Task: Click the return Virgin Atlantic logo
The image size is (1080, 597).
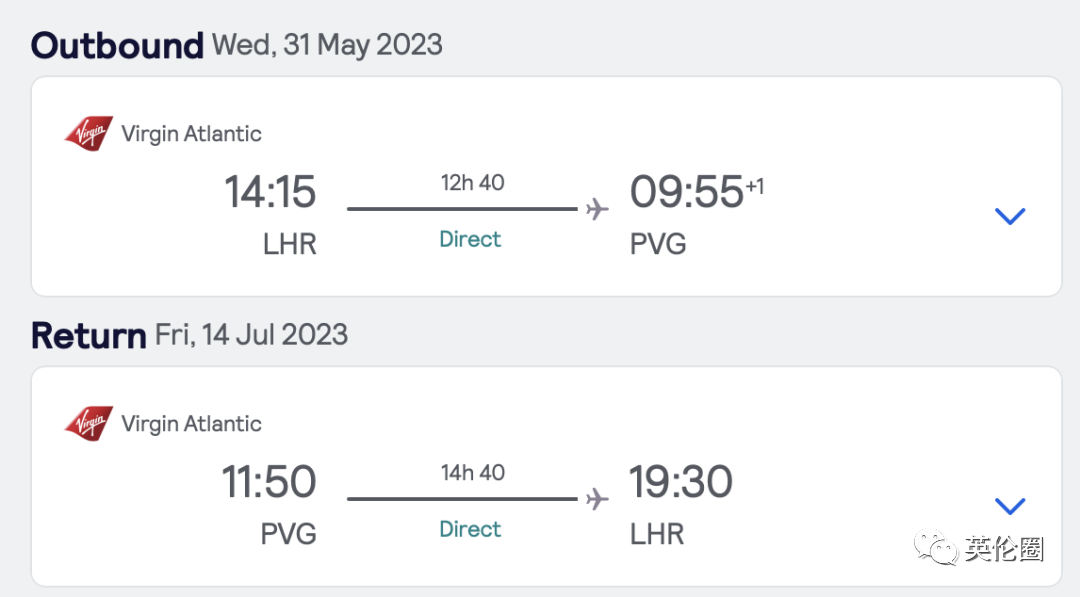Action: click(89, 424)
